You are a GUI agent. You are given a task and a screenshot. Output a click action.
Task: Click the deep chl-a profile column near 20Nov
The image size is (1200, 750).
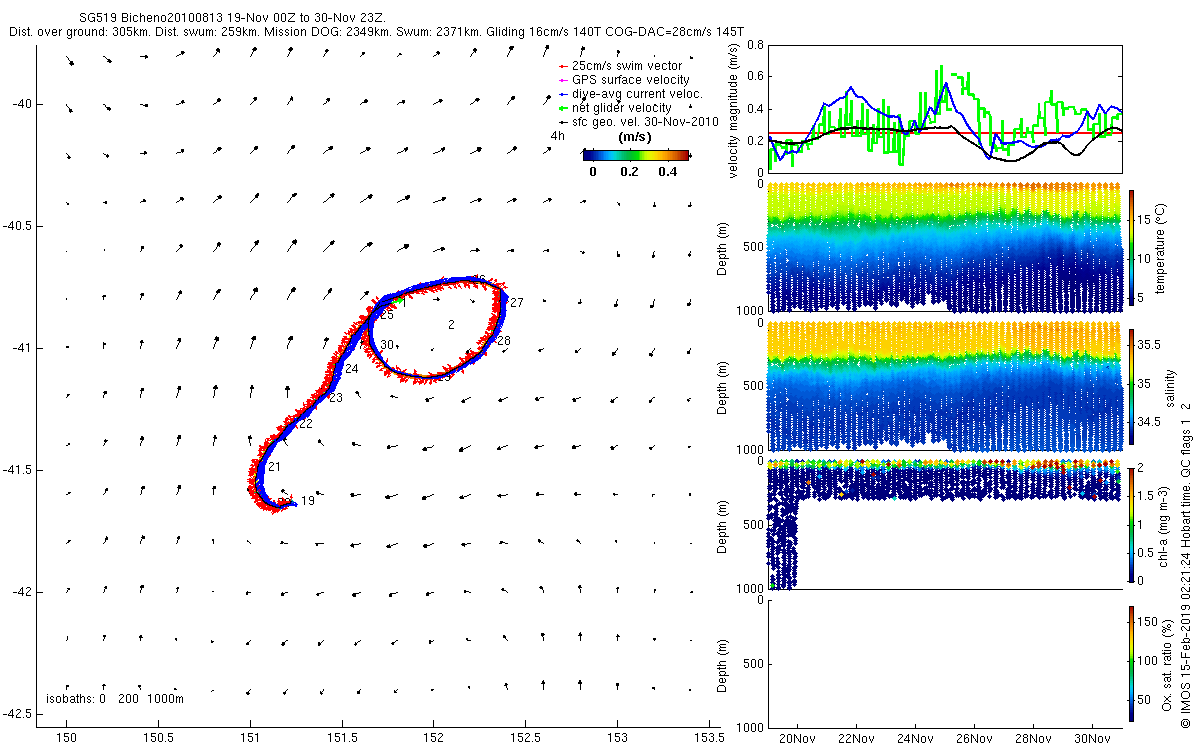[x=783, y=525]
